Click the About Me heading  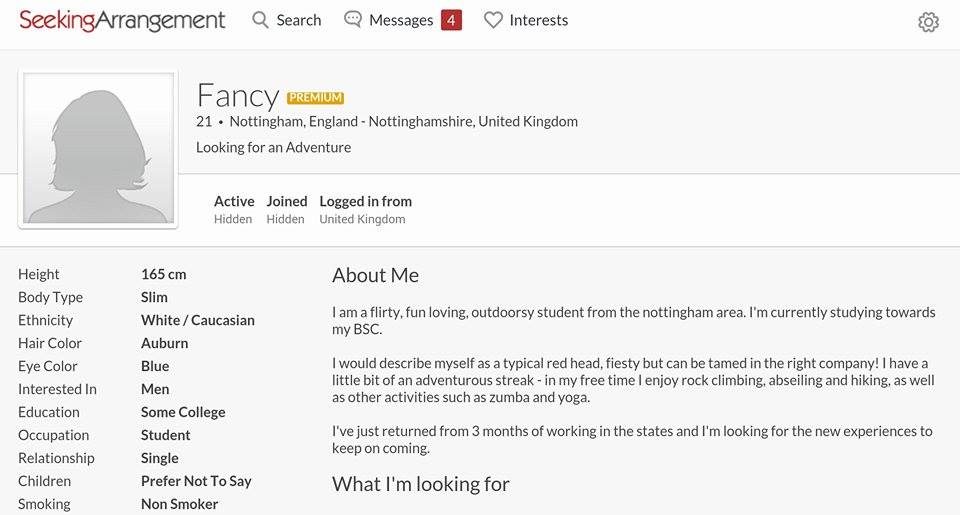pyautogui.click(x=375, y=275)
